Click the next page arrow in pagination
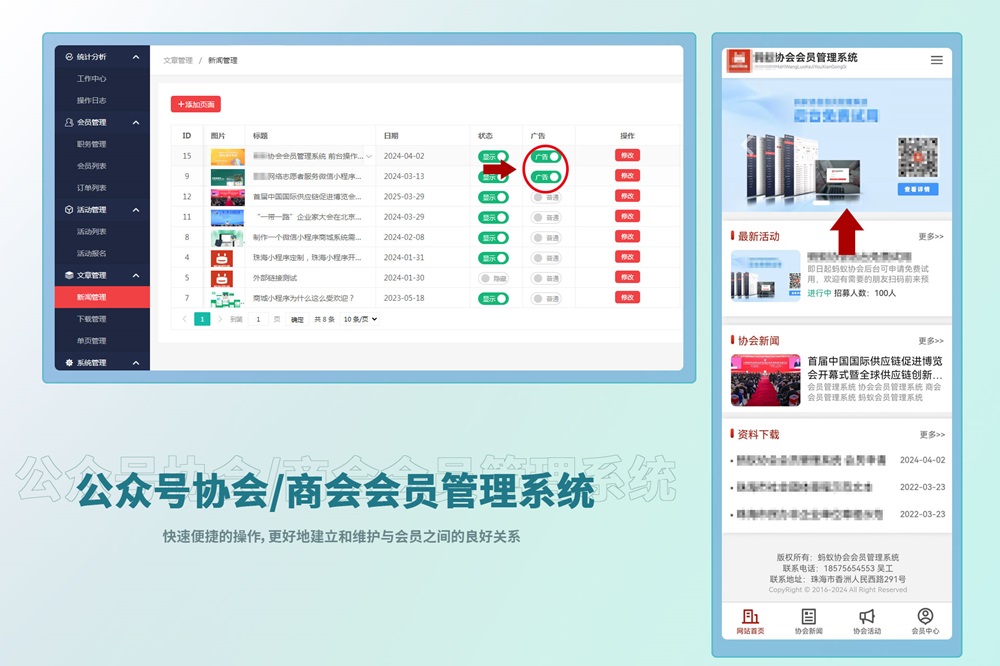Viewport: 1000px width, 666px height. pyautogui.click(x=220, y=319)
